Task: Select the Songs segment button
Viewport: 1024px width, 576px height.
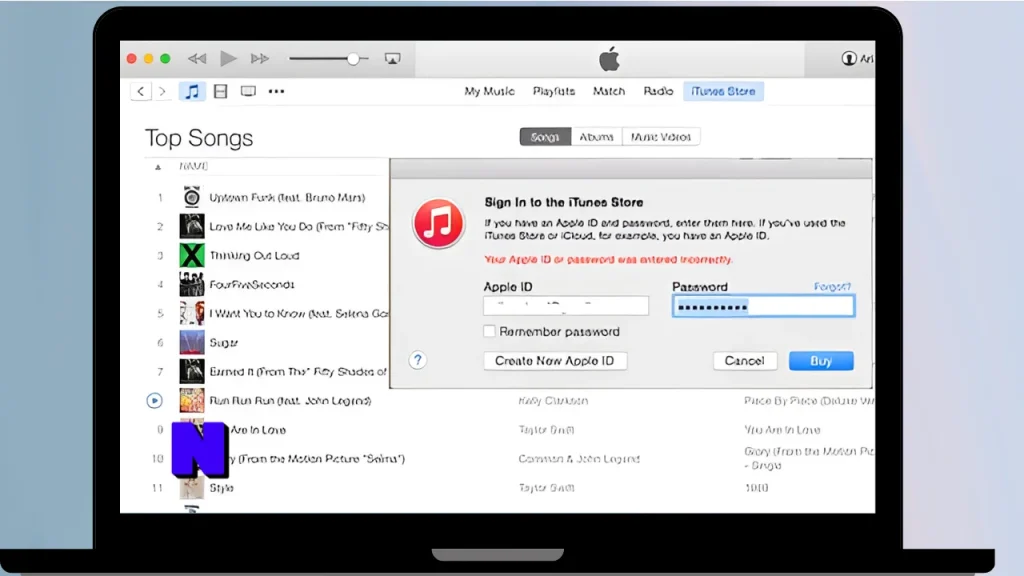Action: click(x=545, y=137)
